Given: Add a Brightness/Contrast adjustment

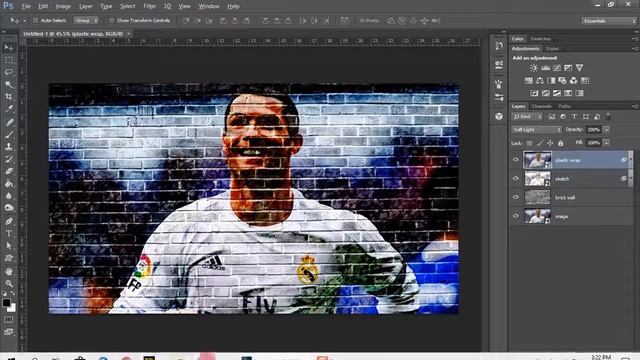Looking at the screenshot, I should [x=533, y=68].
